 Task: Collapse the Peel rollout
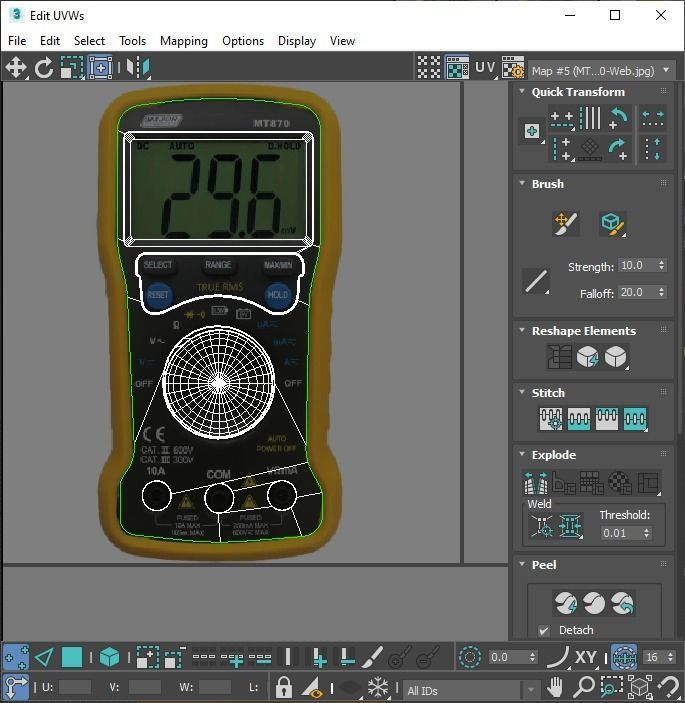(x=522, y=564)
